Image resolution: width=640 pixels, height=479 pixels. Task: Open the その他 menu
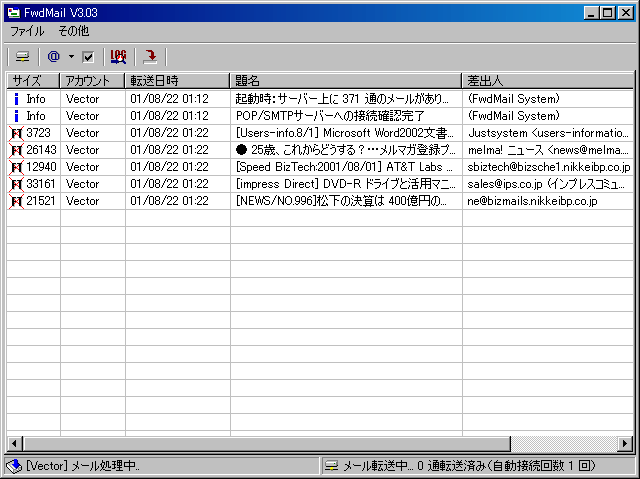click(x=73, y=31)
